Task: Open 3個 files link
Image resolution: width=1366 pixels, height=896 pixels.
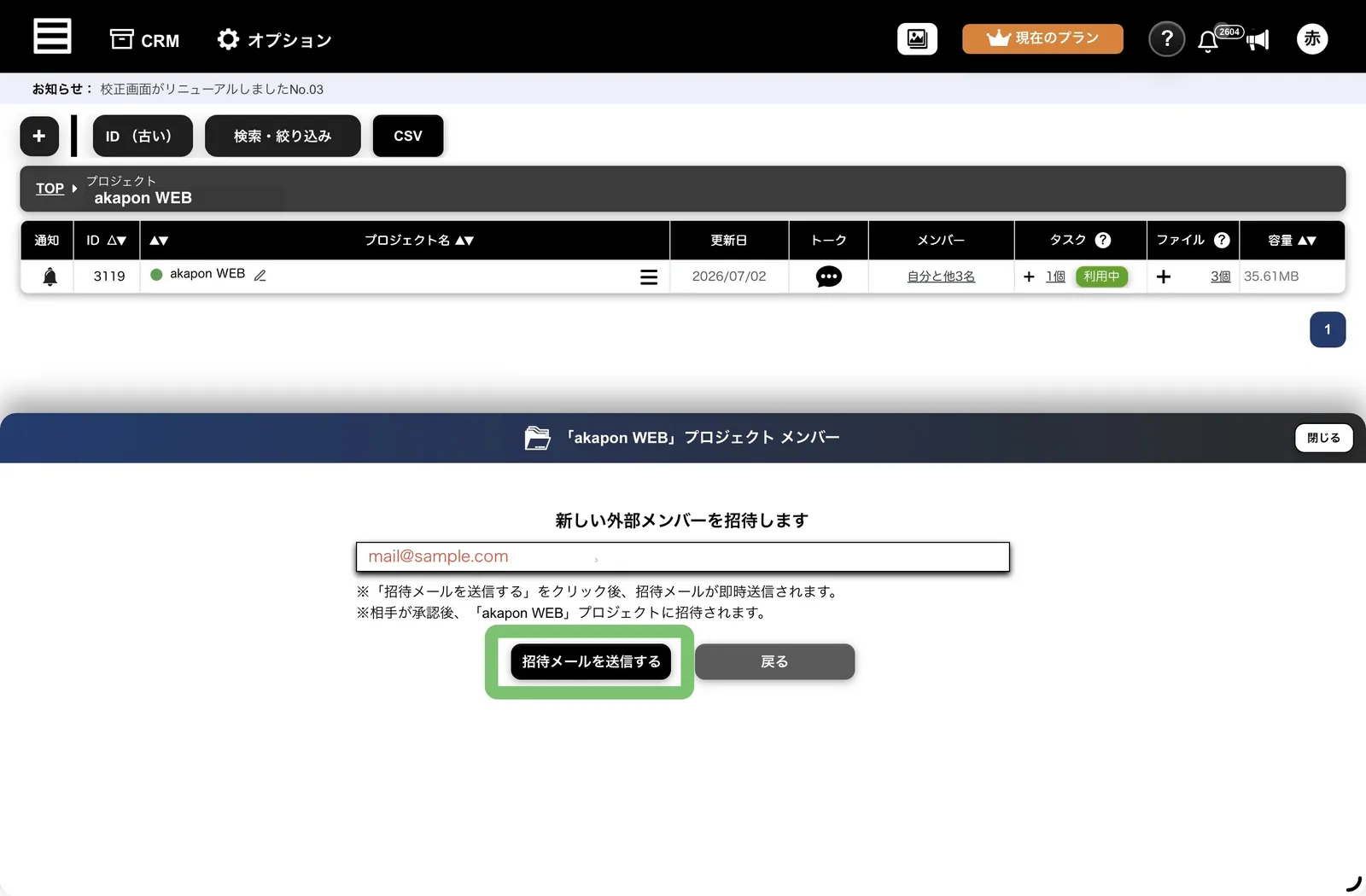Action: pyautogui.click(x=1220, y=276)
